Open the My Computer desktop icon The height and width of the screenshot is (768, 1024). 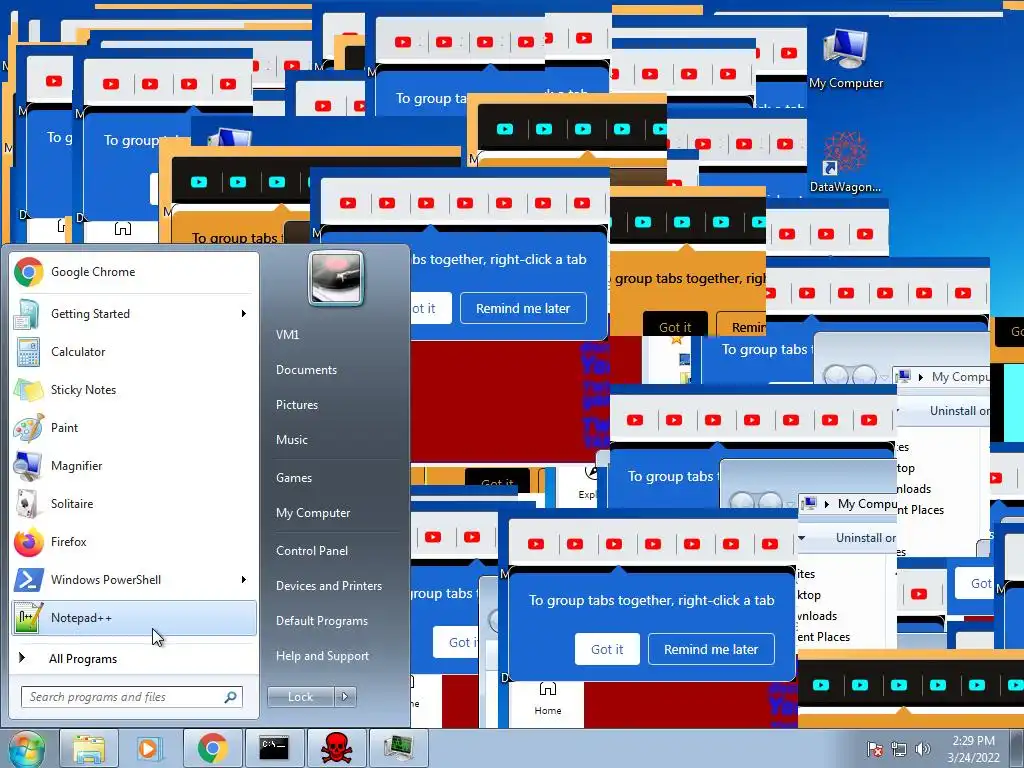tap(846, 59)
